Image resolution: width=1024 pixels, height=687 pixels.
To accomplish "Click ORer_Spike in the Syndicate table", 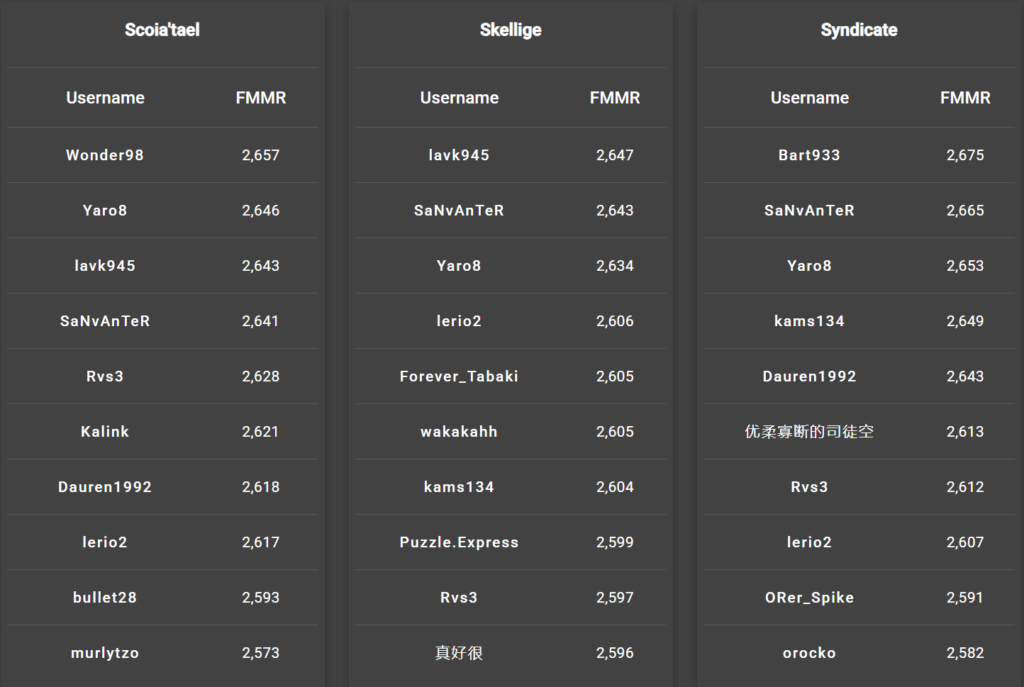I will (x=809, y=597).
